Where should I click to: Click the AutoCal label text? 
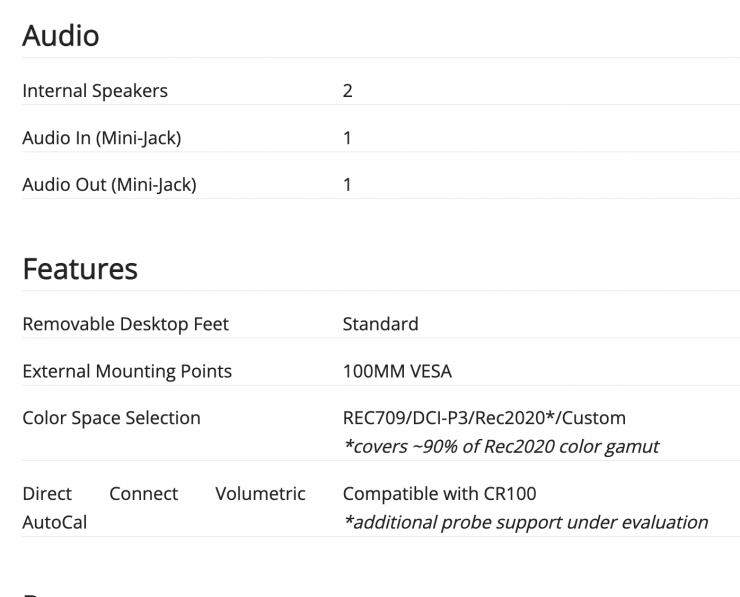(x=54, y=522)
